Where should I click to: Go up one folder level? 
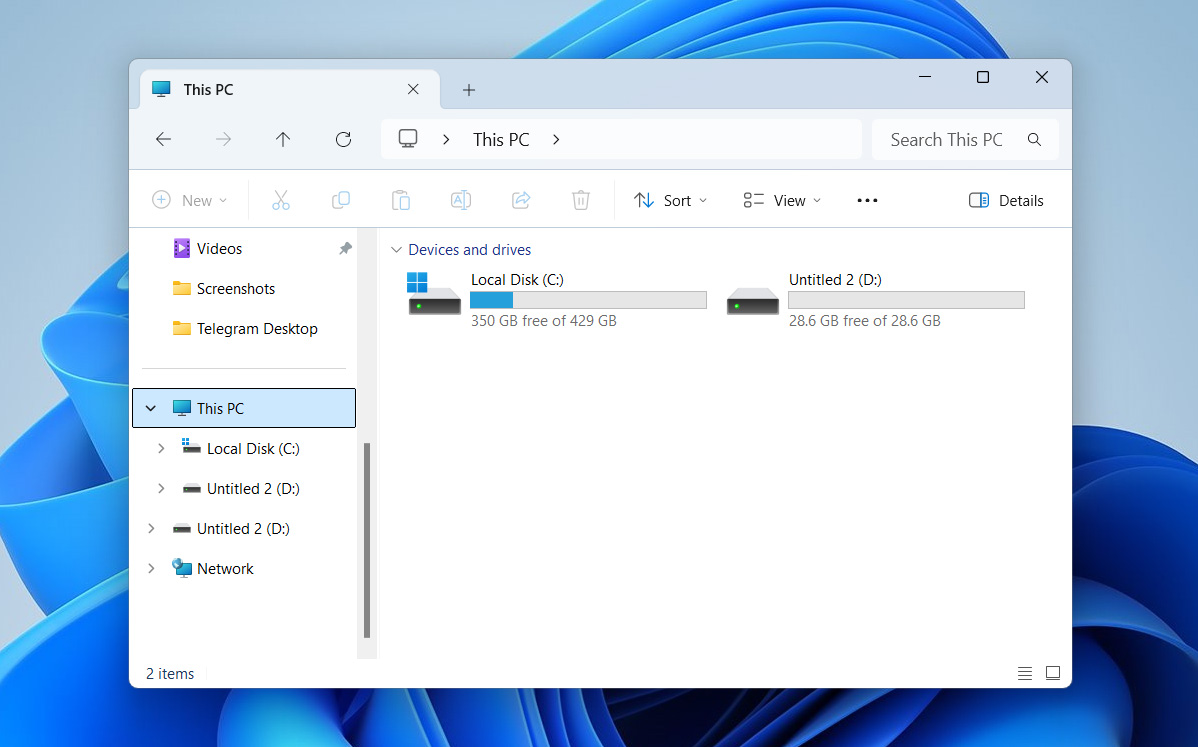[283, 139]
